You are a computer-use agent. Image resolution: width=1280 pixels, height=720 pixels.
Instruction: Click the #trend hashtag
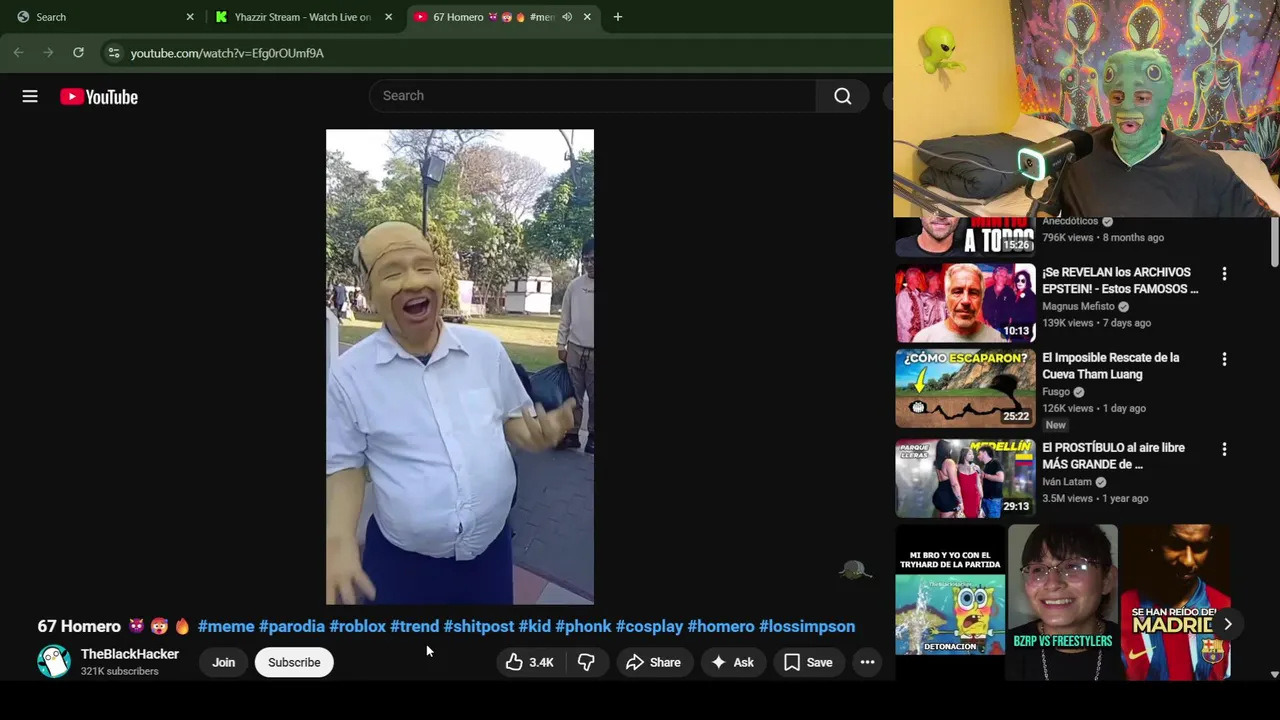(x=415, y=626)
